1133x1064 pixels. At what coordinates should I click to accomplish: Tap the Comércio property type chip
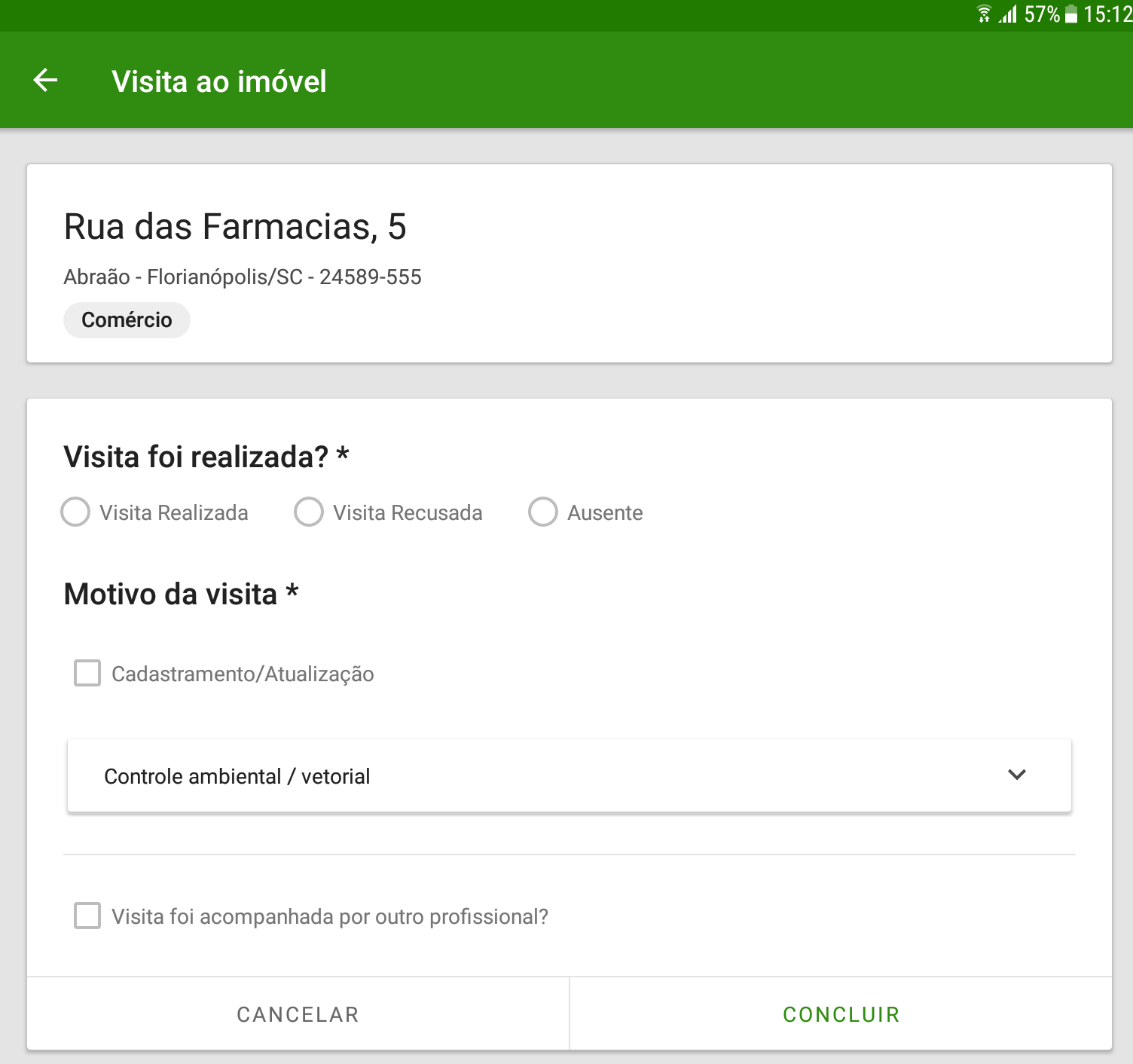pyautogui.click(x=127, y=320)
